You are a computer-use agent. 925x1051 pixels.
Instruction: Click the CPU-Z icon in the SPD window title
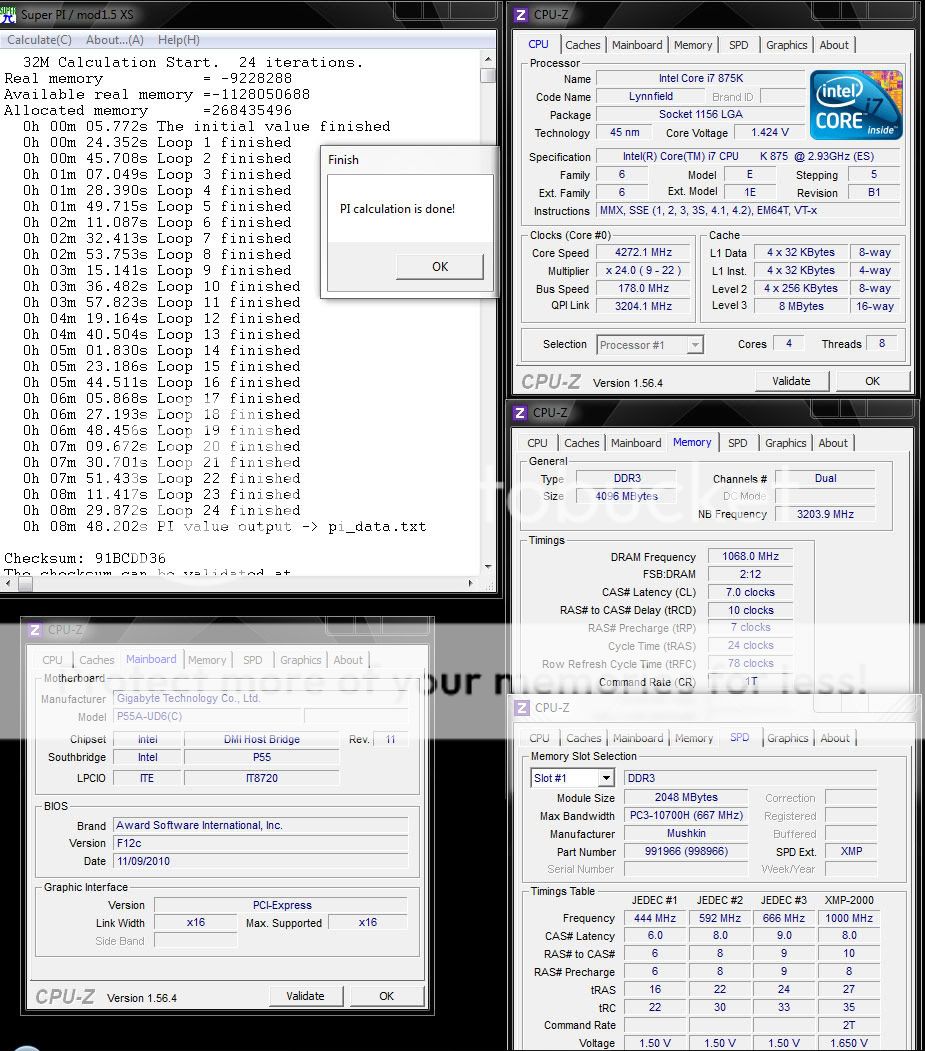(521, 708)
